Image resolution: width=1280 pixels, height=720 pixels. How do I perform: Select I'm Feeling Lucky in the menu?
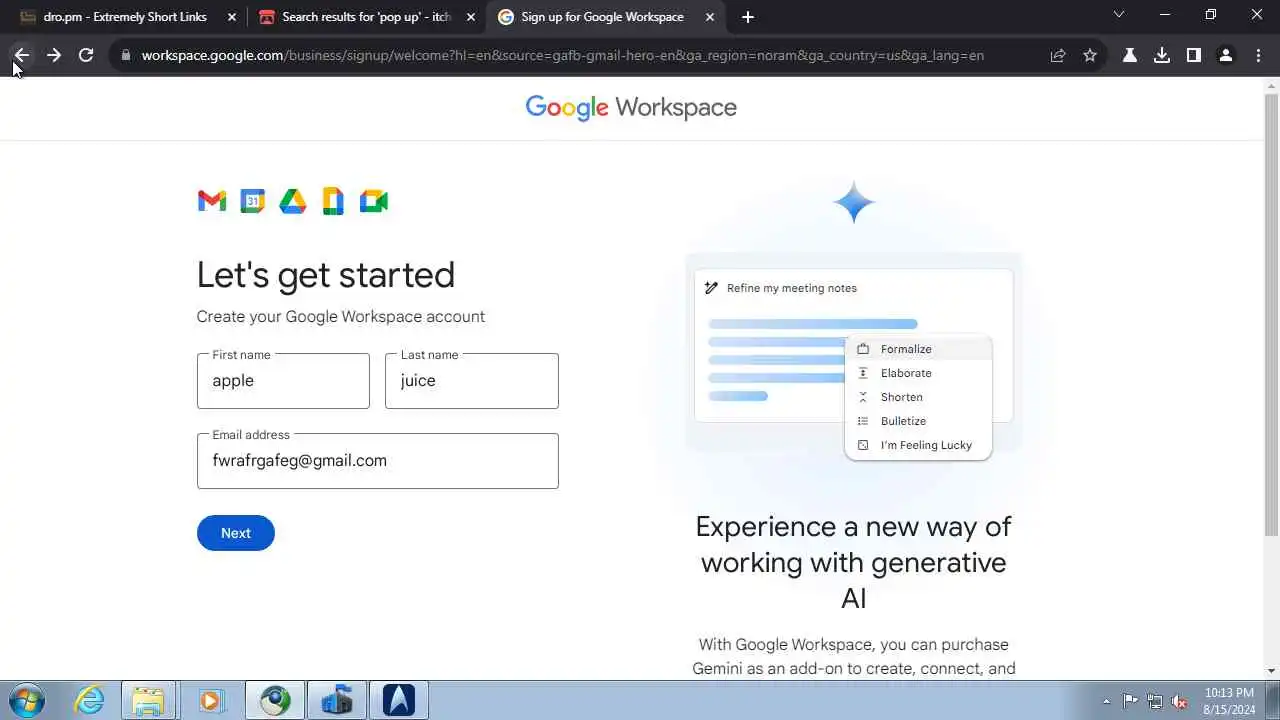[918, 445]
